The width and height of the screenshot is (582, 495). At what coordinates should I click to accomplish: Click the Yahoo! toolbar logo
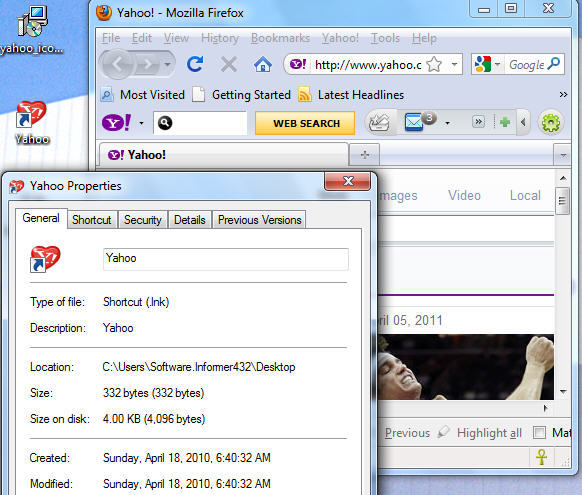116,122
